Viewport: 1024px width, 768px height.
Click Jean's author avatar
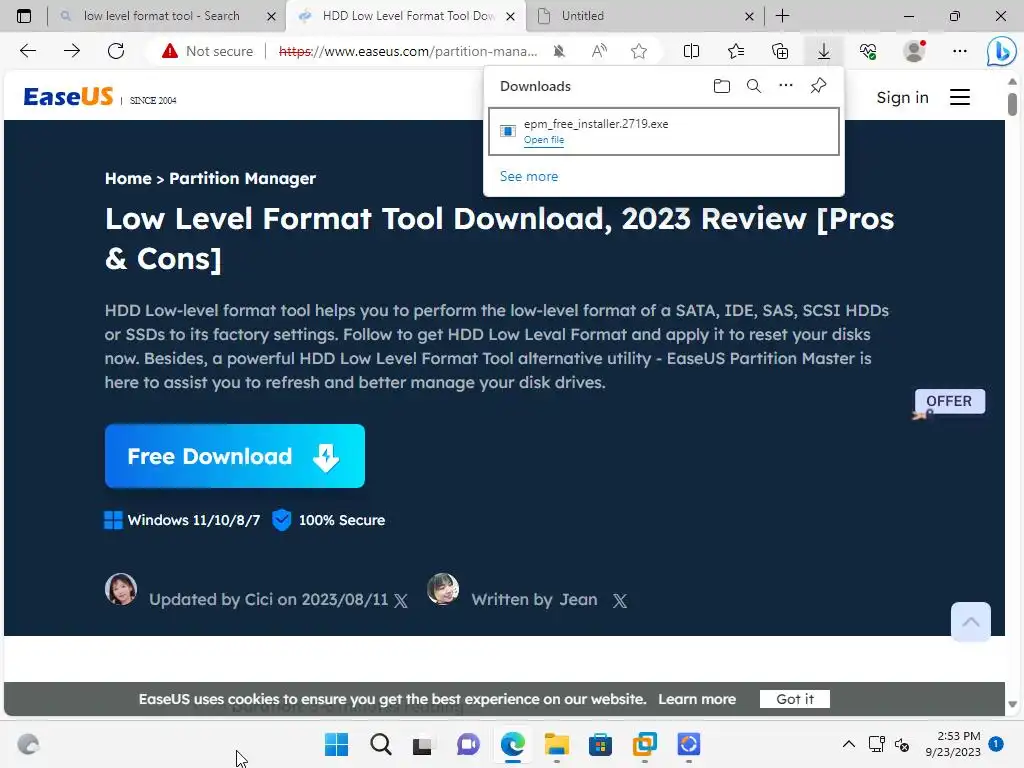443,589
